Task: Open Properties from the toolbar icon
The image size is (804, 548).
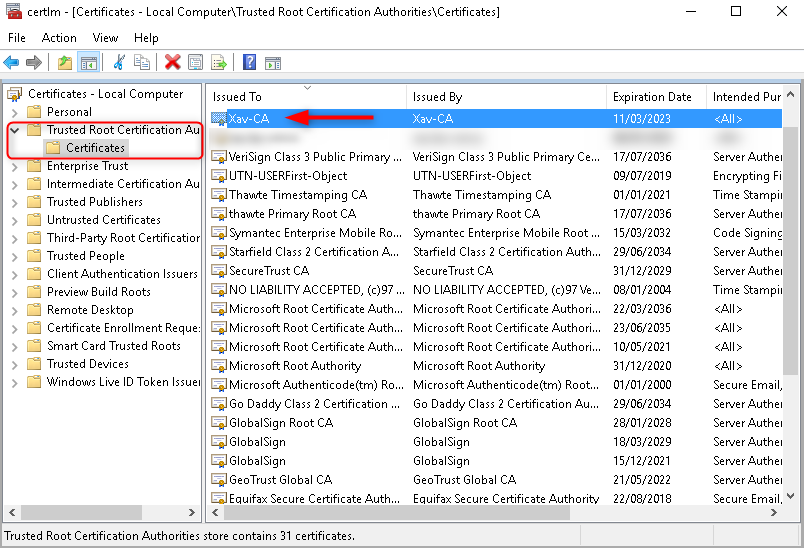Action: tap(195, 62)
